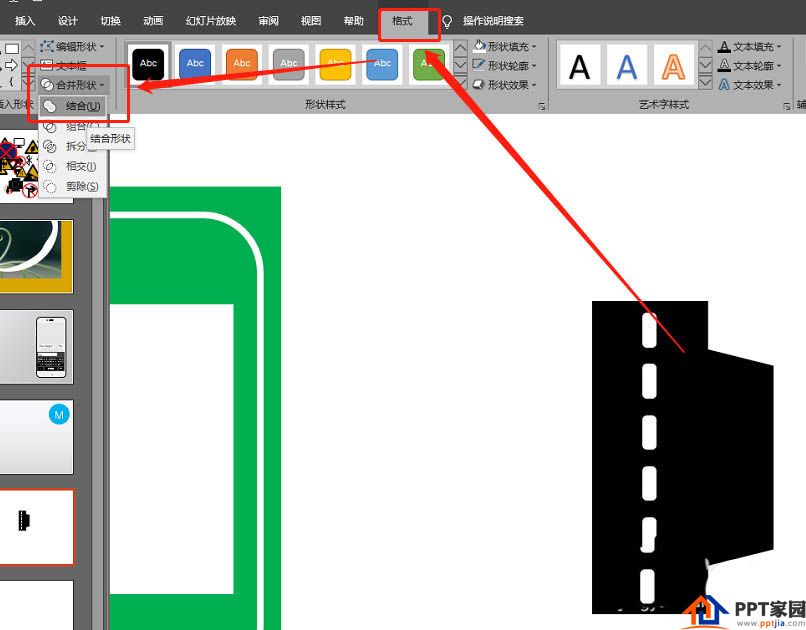Click the 组合 combine icon in menu
Screen dimensions: 806x630
pos(50,126)
